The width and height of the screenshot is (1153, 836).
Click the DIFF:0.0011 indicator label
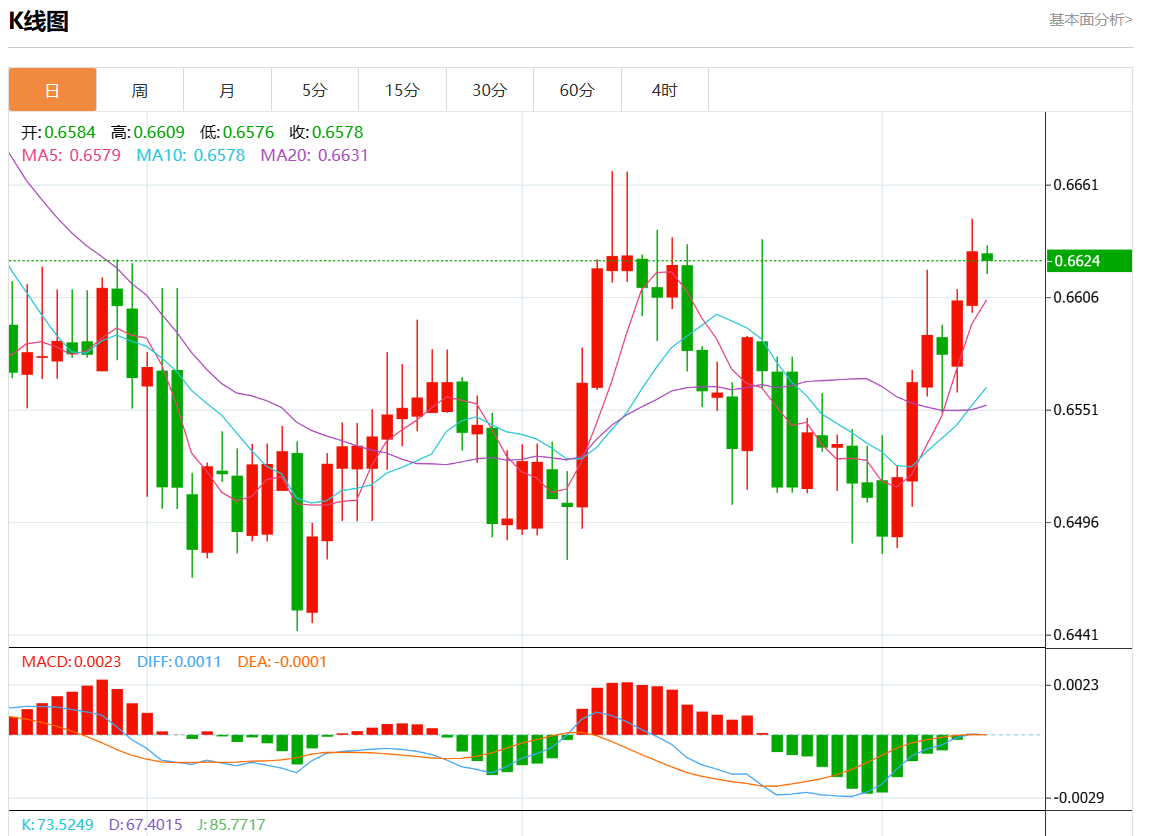coord(179,662)
